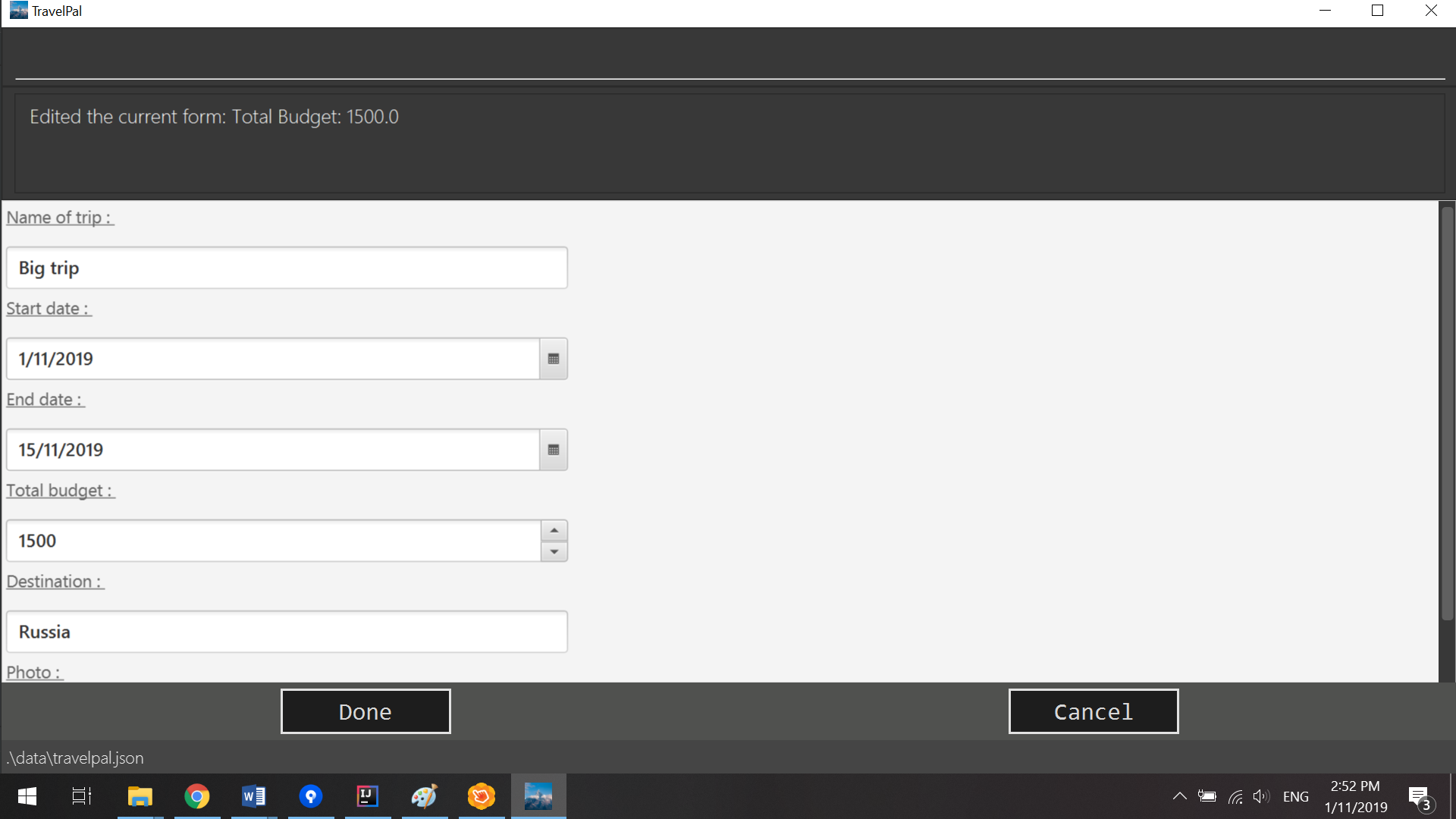Click the Name of trip label

tap(60, 218)
